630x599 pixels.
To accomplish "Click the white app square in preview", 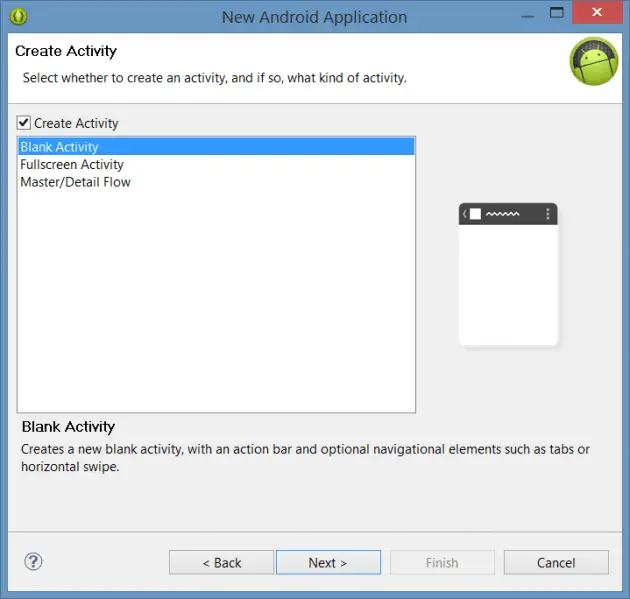I will click(476, 214).
